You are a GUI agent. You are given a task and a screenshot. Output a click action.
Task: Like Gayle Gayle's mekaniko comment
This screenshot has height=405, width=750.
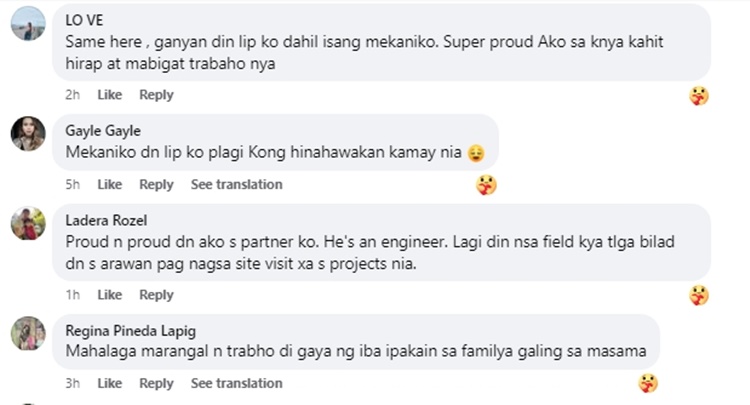pyautogui.click(x=110, y=185)
